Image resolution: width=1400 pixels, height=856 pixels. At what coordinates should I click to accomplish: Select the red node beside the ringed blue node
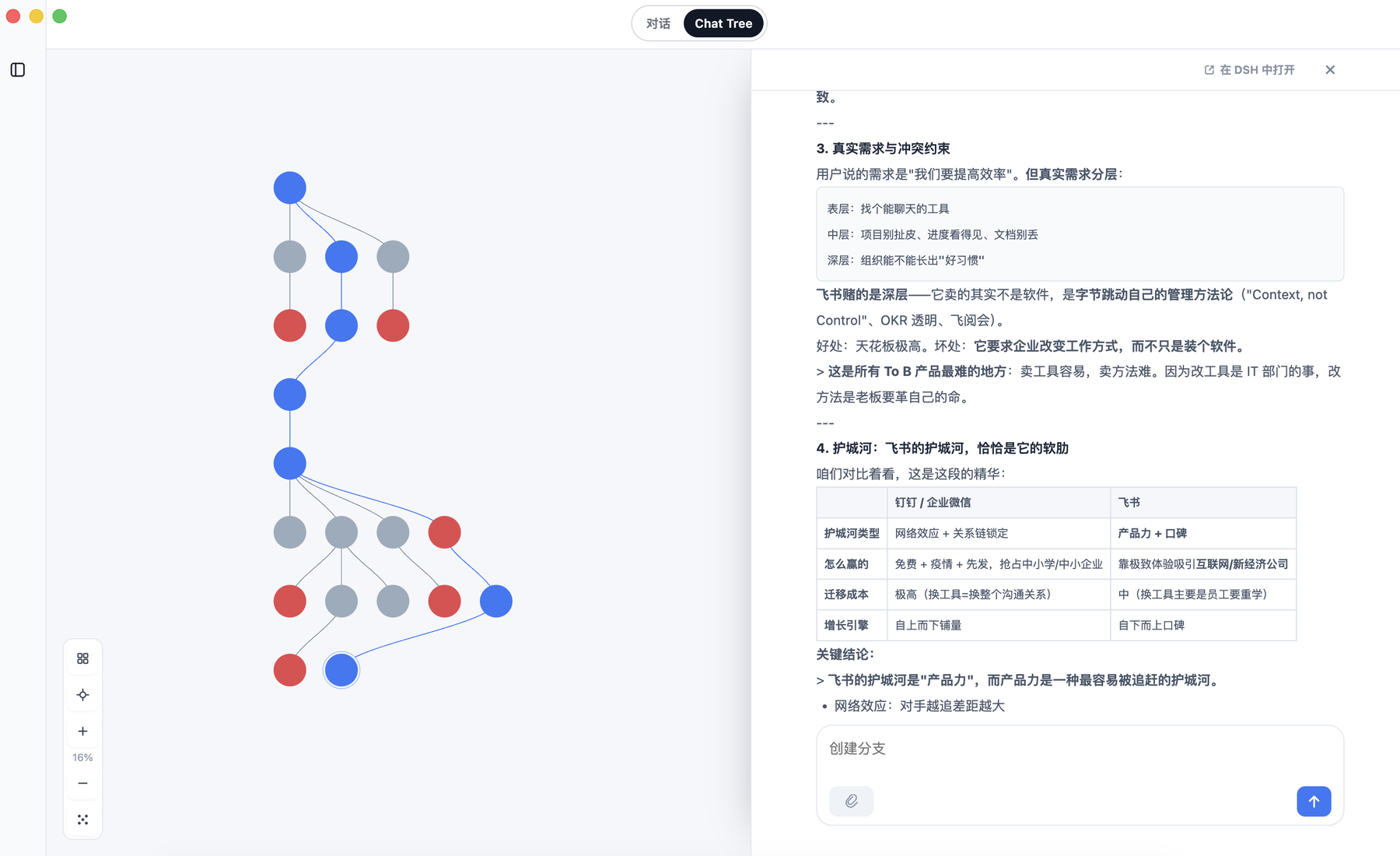click(x=289, y=670)
